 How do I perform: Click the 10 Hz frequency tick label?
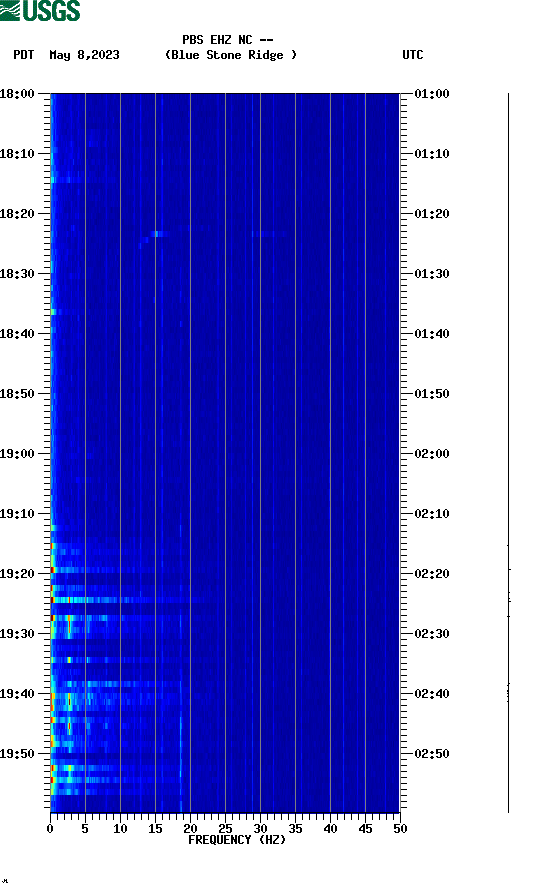coord(120,829)
